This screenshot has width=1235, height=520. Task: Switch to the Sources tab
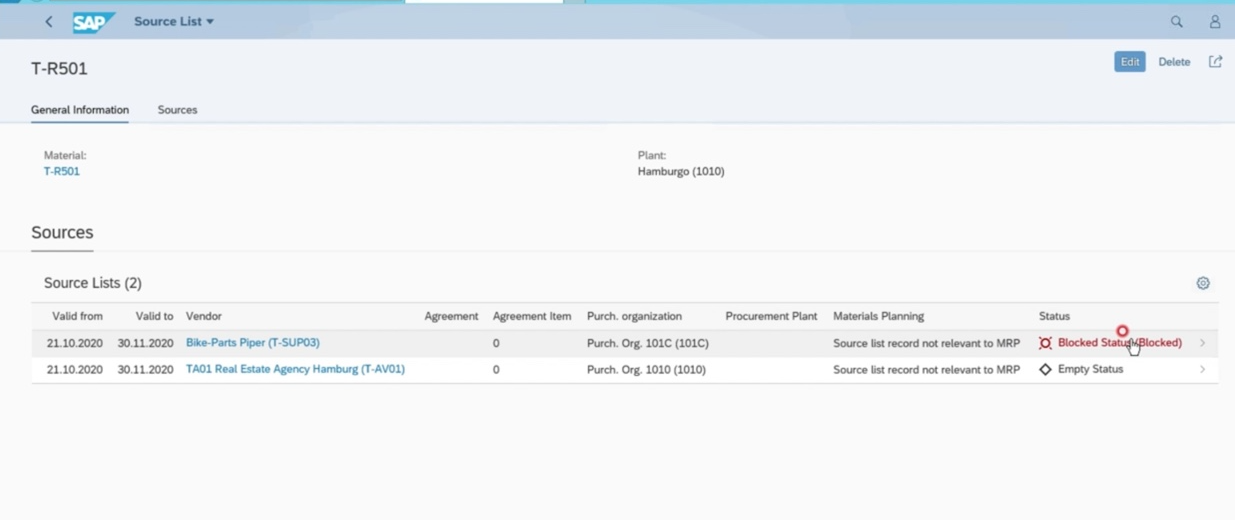177,110
